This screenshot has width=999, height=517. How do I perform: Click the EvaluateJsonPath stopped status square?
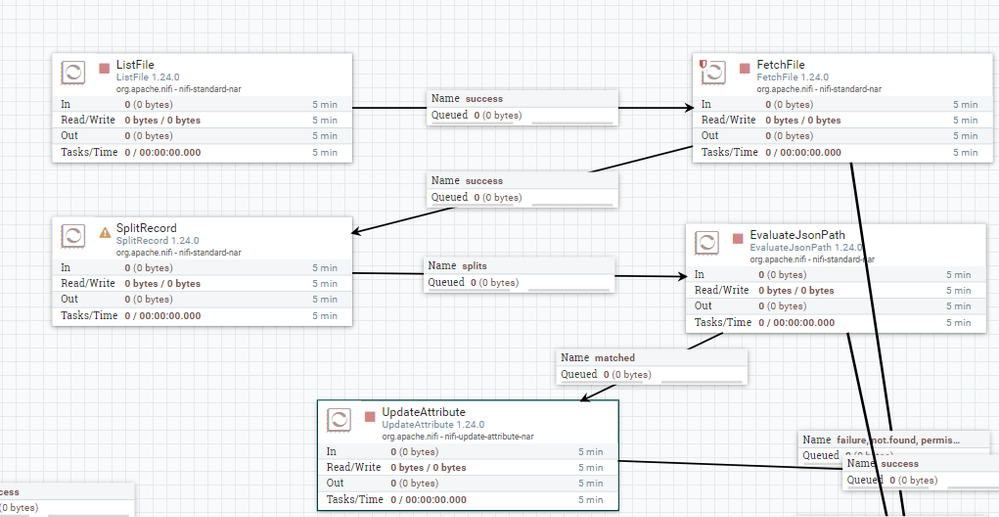[x=738, y=238]
